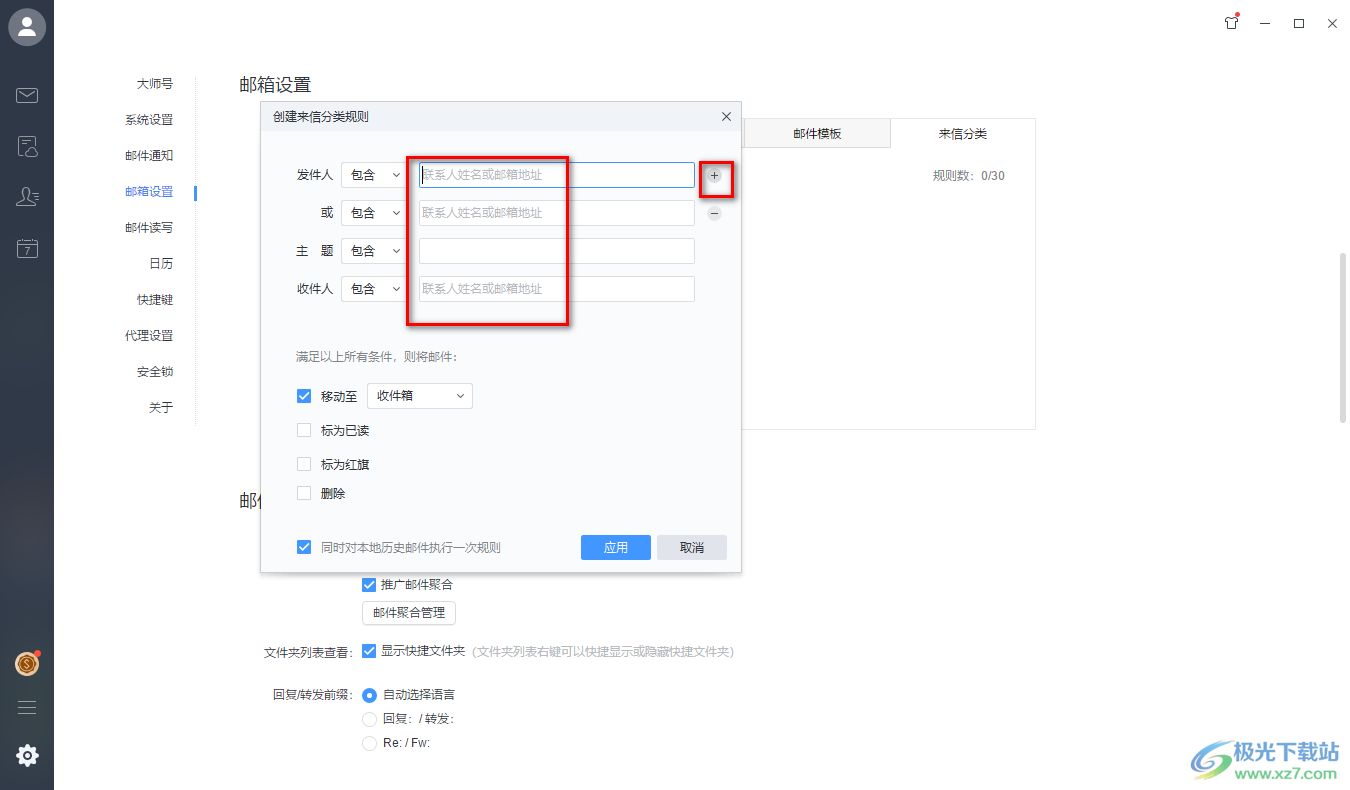Viewport: 1350px width, 790px height.
Task: Toggle the 显示快捷文件夹 checkbox
Action: click(369, 651)
